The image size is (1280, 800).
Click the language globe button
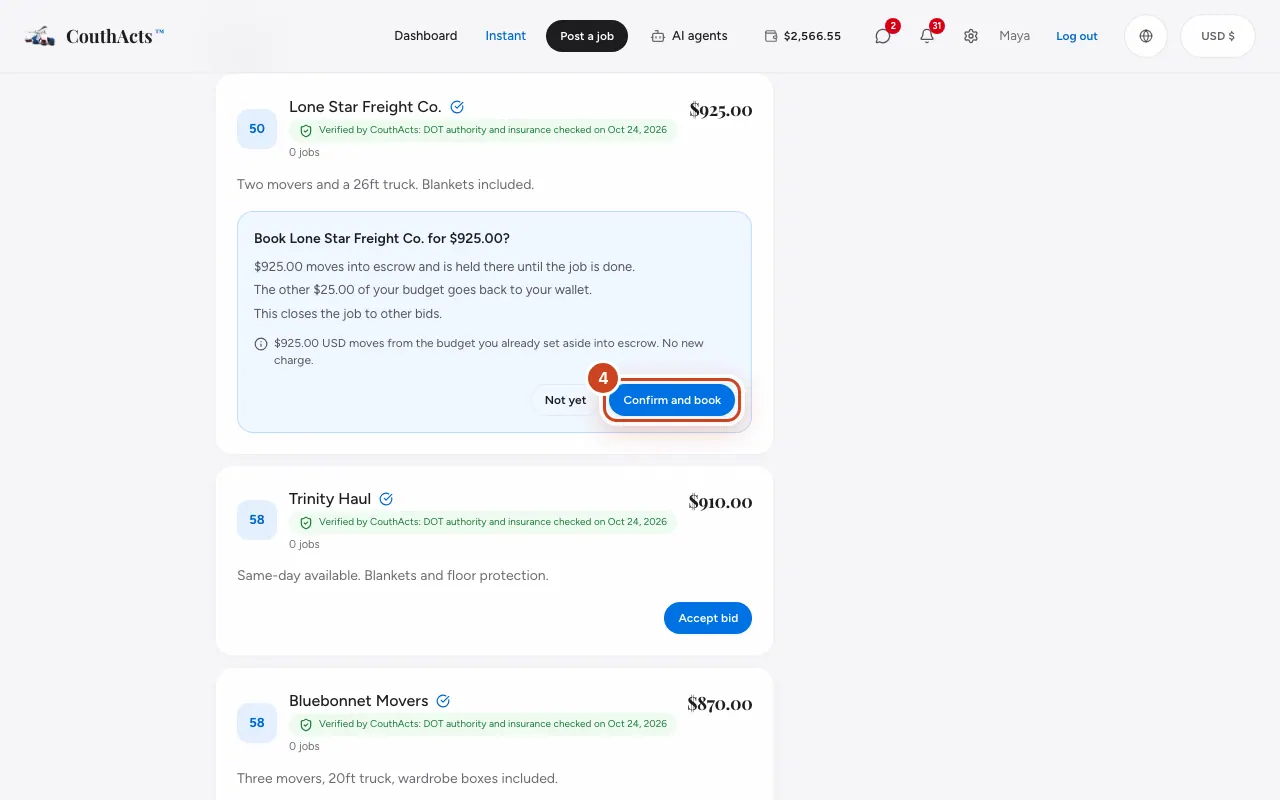(1146, 36)
